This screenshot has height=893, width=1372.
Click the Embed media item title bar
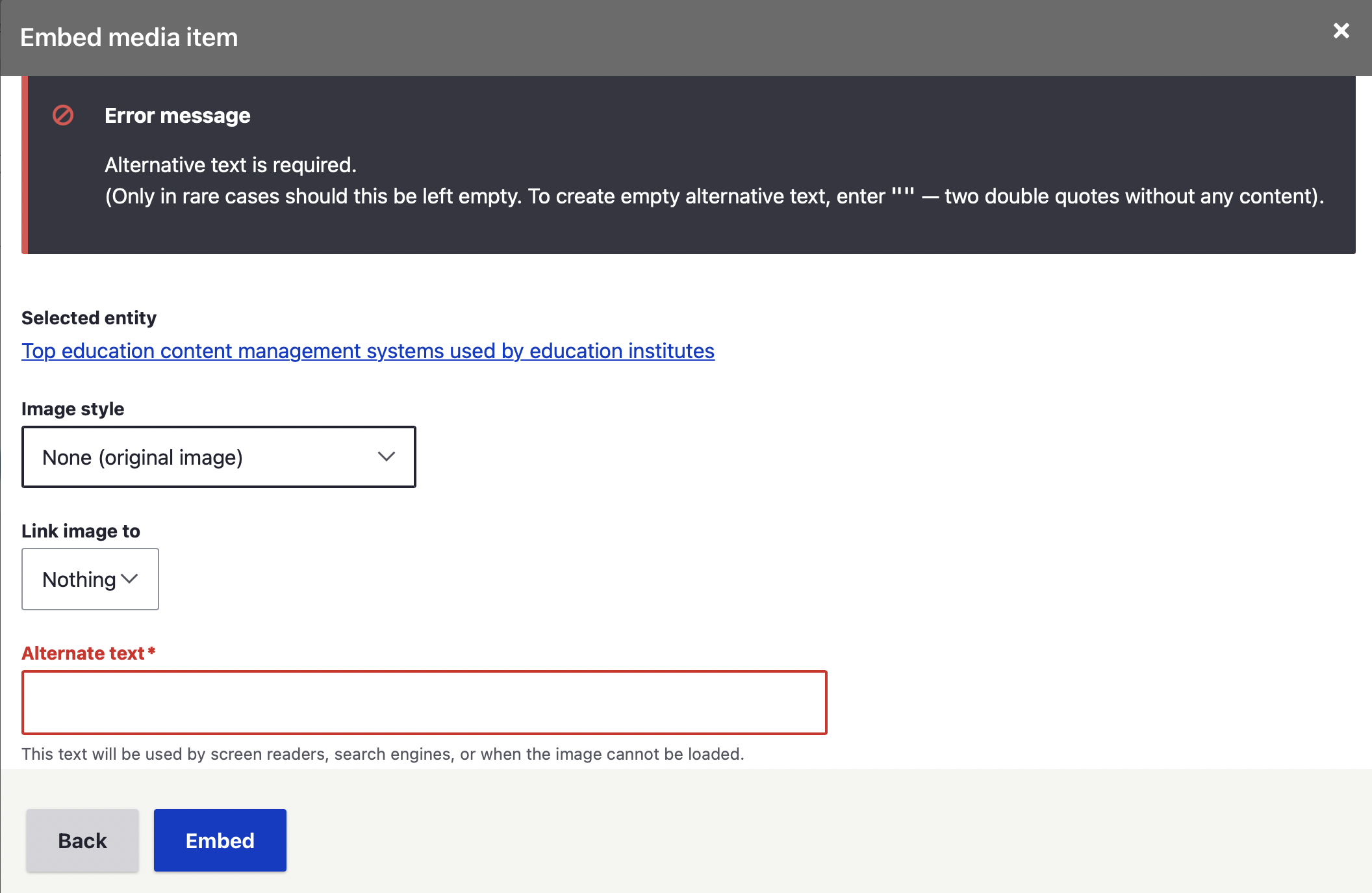[129, 37]
